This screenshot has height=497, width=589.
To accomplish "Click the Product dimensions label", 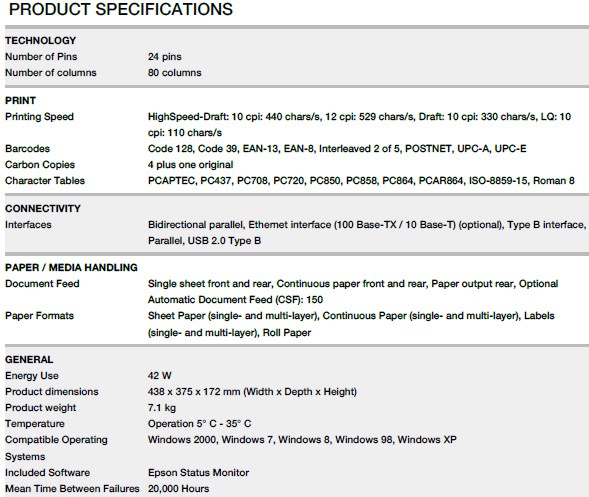I will click(51, 392).
